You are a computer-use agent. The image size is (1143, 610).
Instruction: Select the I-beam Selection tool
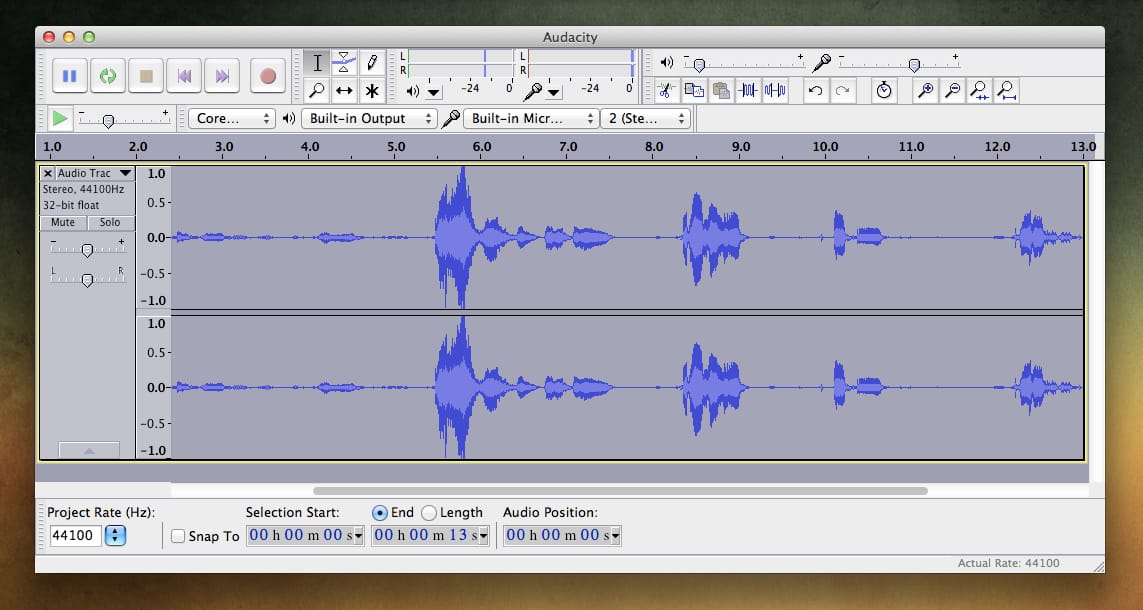317,63
